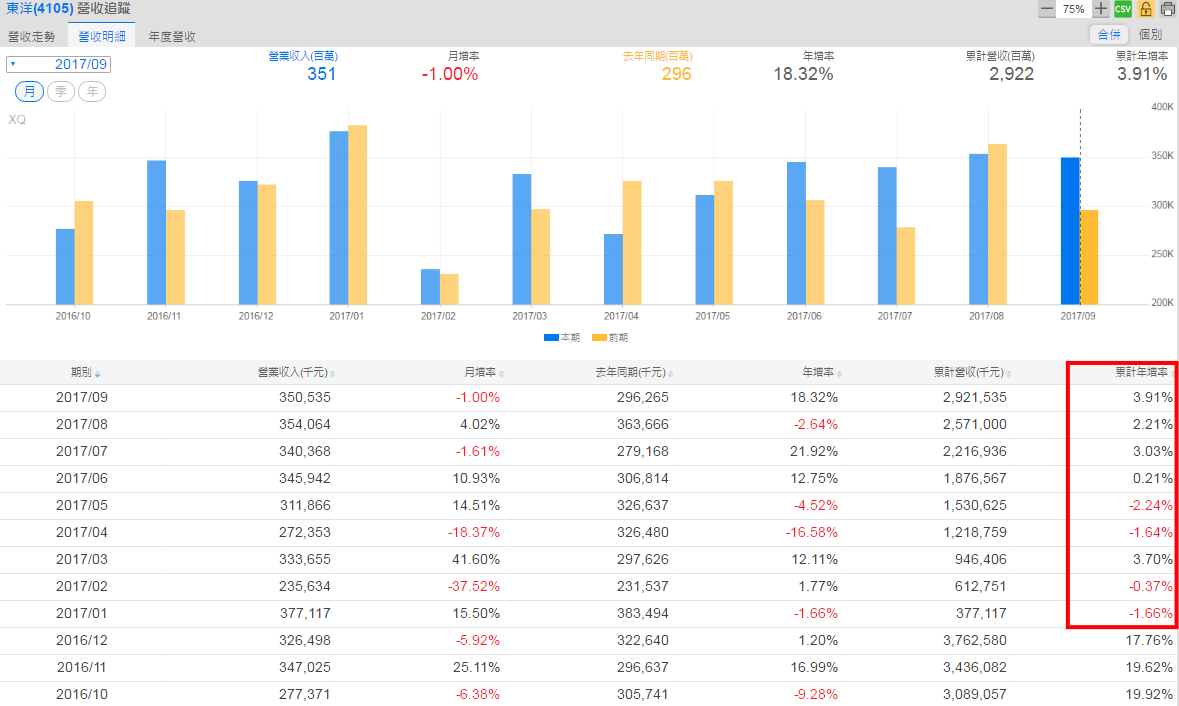Select table row 2017/05

590,506
